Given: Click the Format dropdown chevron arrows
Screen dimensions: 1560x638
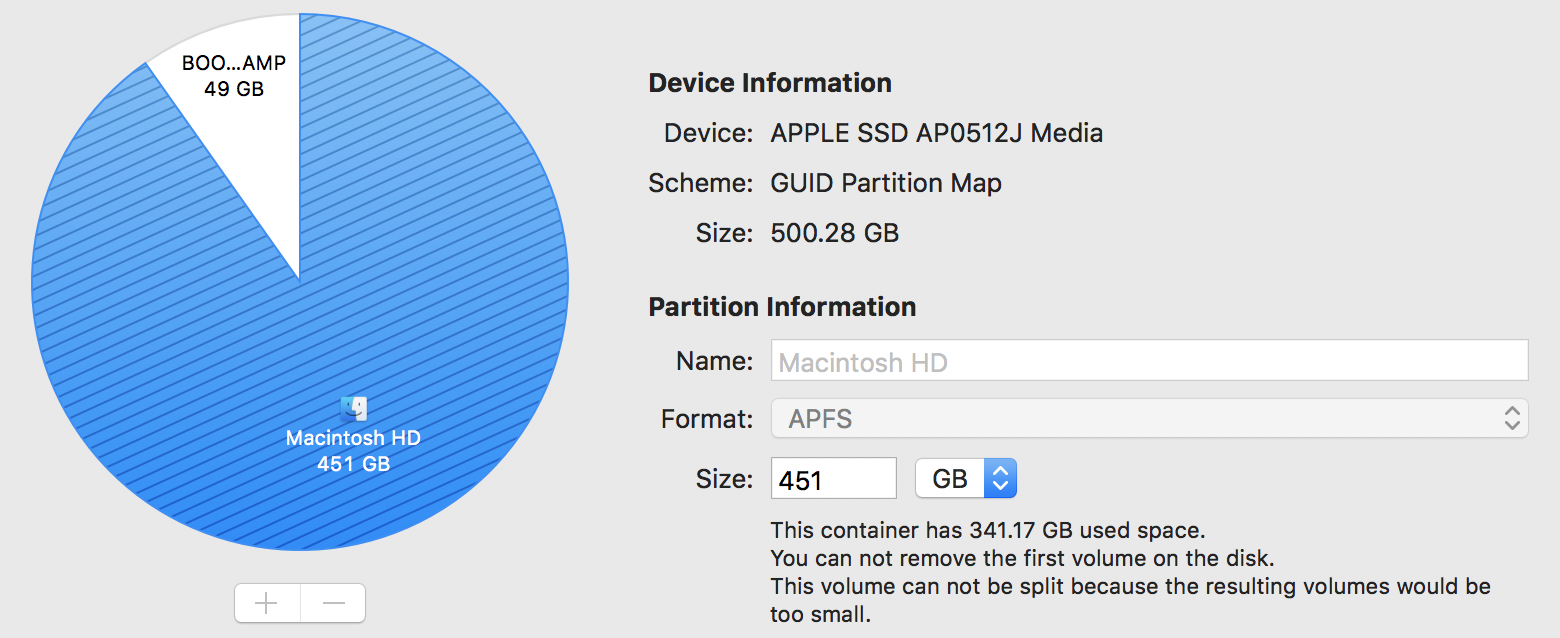Looking at the screenshot, I should [x=1511, y=419].
